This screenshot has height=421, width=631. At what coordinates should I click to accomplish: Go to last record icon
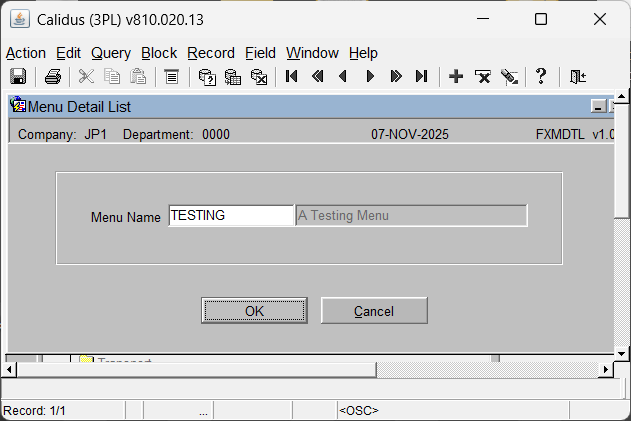click(x=421, y=76)
